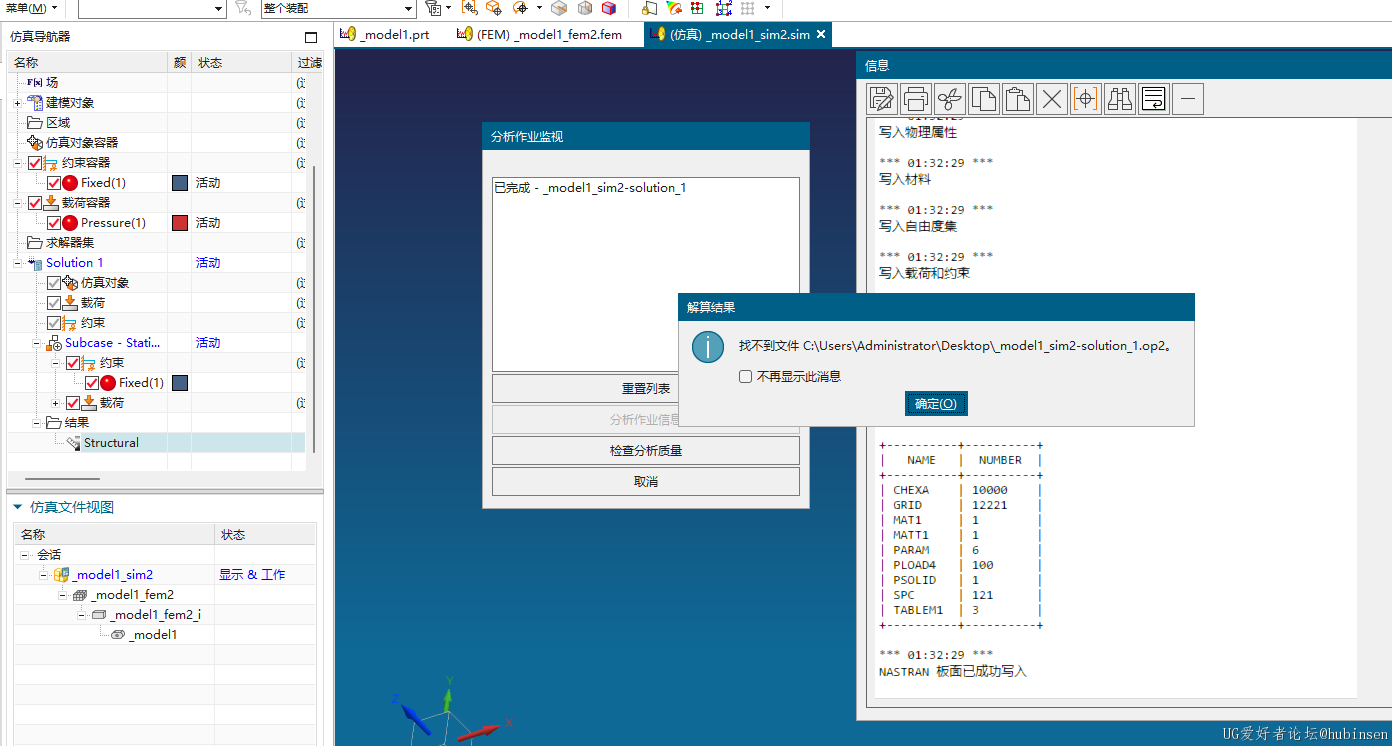The height and width of the screenshot is (746, 1392).
Task: Collapse the 载荷容器 node
Action: tap(17, 203)
